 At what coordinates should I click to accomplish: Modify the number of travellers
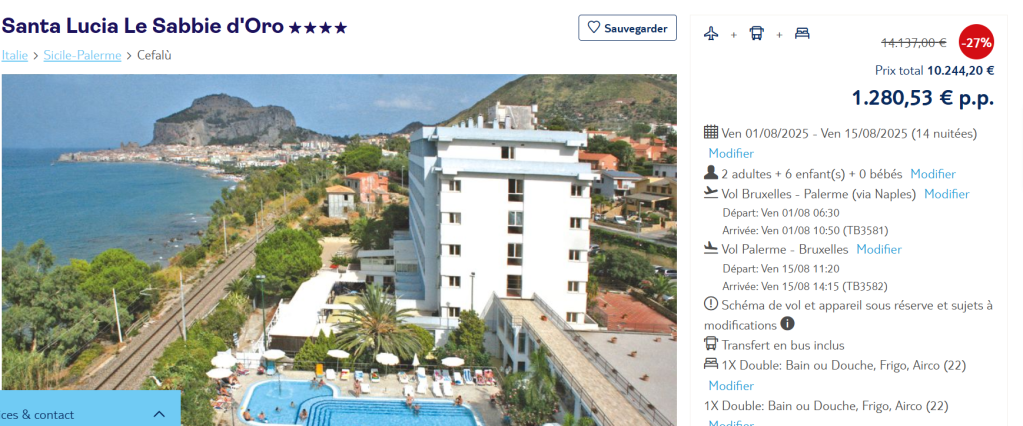click(933, 174)
